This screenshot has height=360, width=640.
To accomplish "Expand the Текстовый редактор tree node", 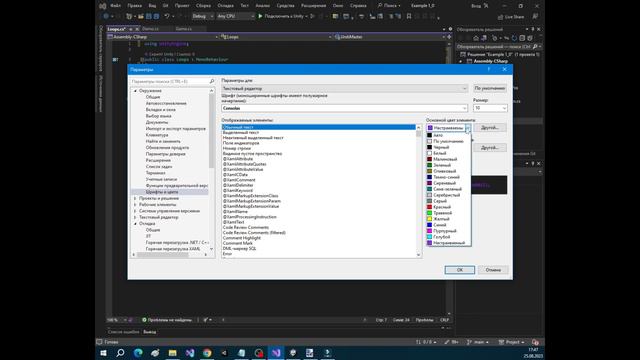I will click(135, 218).
